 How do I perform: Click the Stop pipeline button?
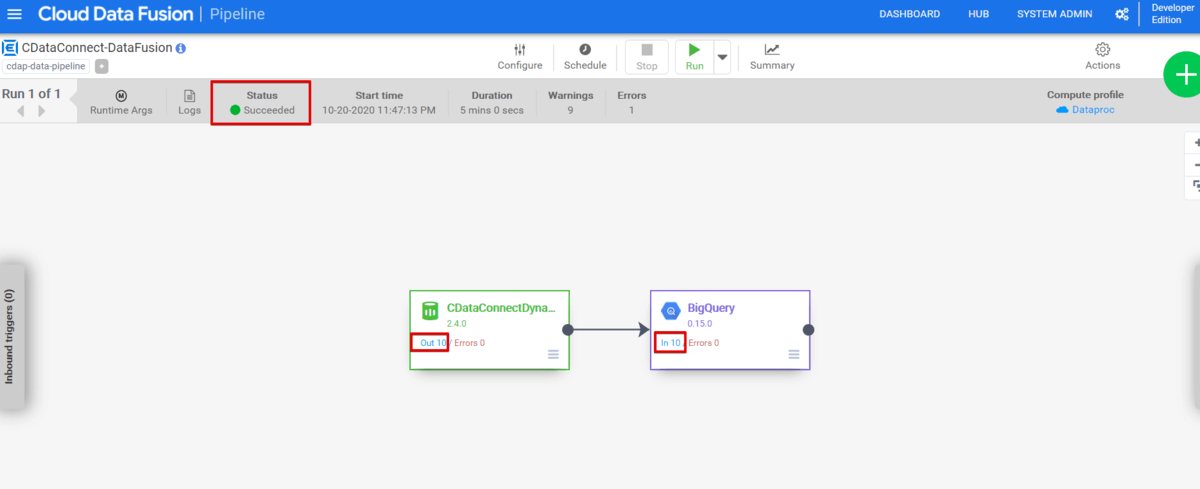(647, 57)
